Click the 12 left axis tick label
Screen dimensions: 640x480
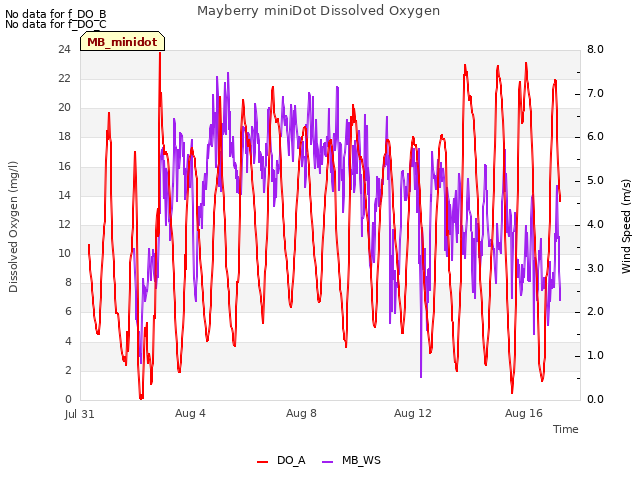point(64,224)
